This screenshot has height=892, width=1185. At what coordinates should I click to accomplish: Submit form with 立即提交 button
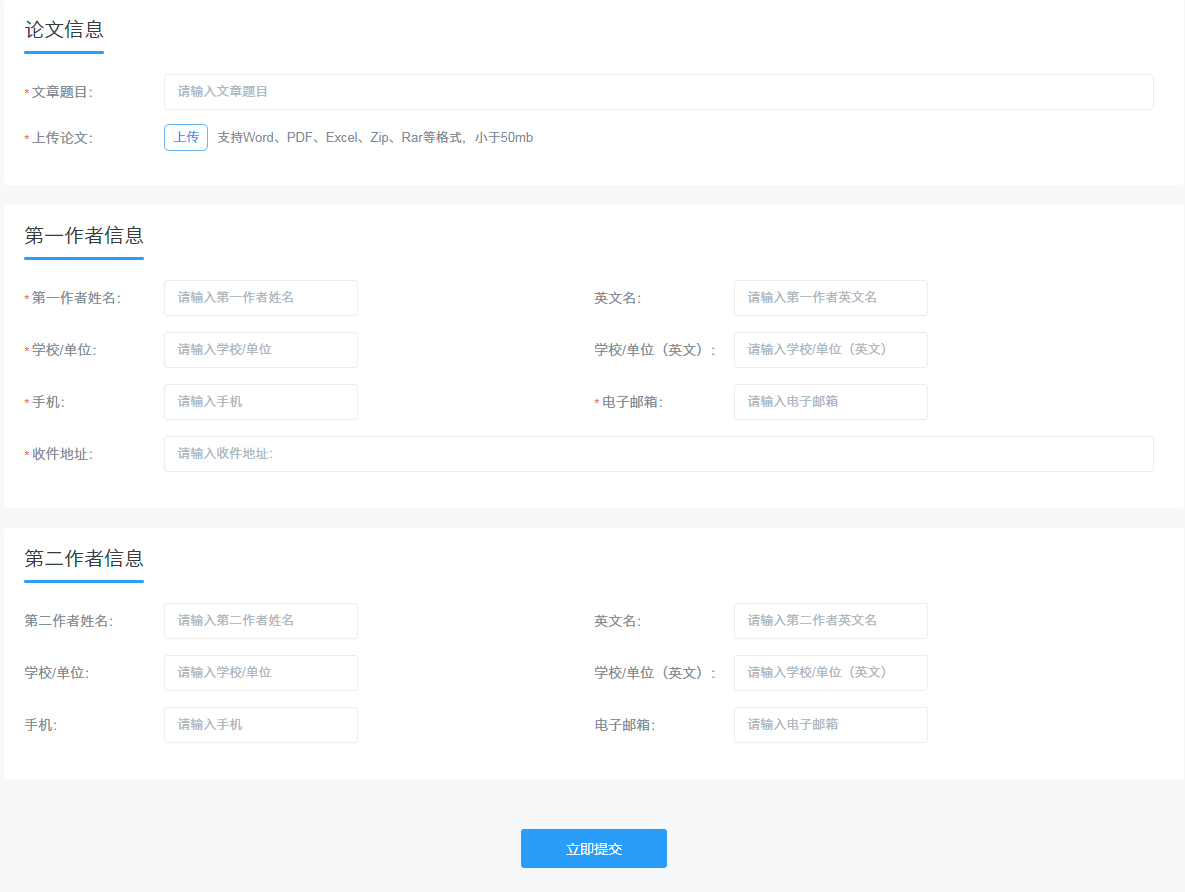594,848
